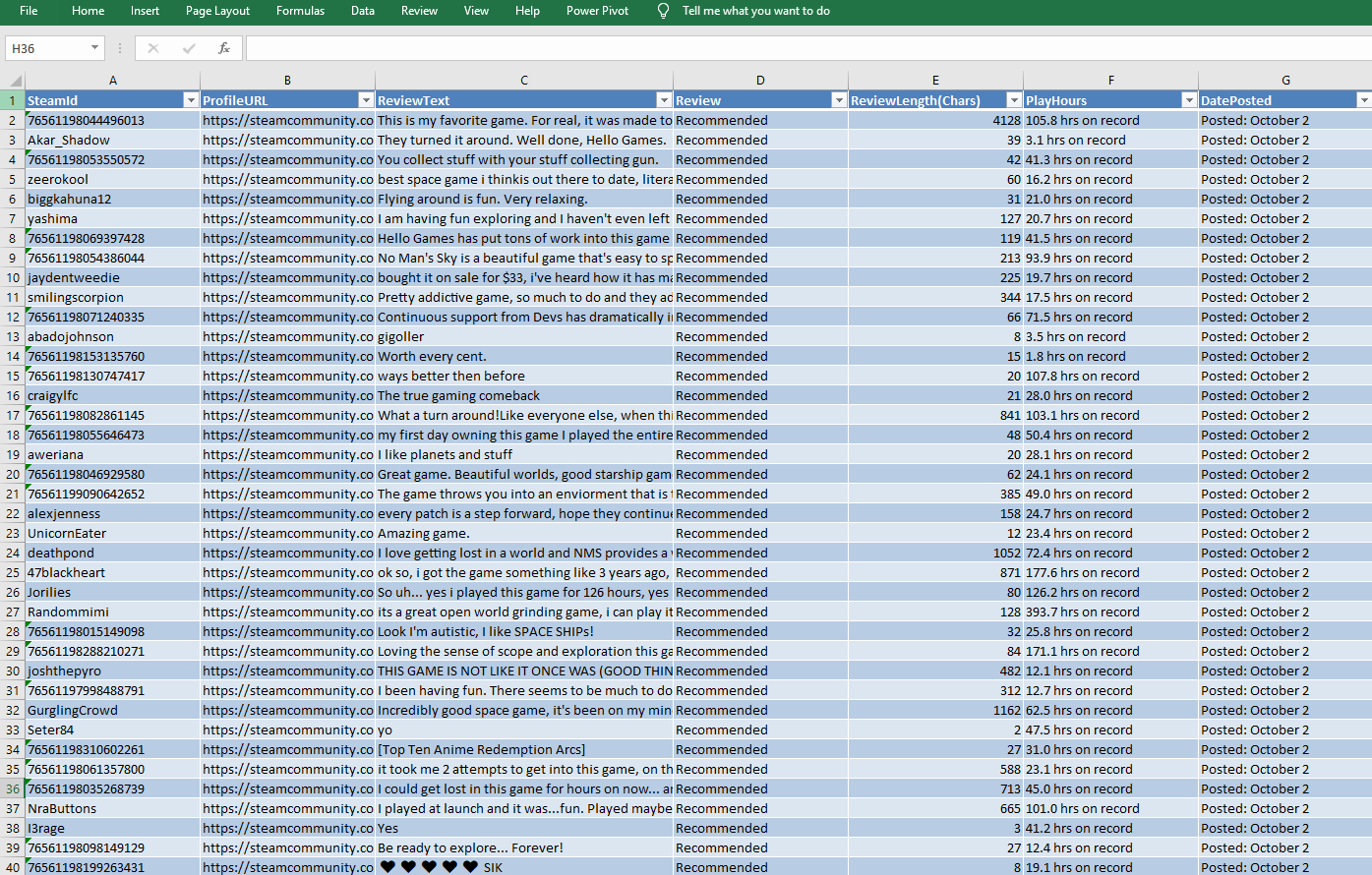Open the ProfileURL filter dropdown
The image size is (1372, 875).
coord(366,100)
